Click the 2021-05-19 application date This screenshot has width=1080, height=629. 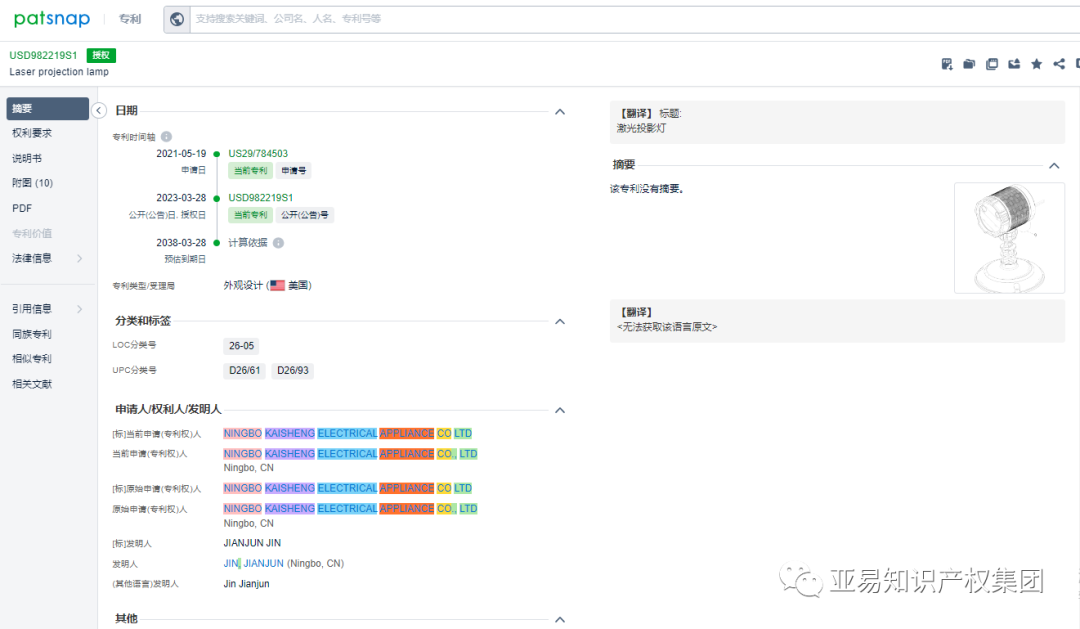click(181, 153)
